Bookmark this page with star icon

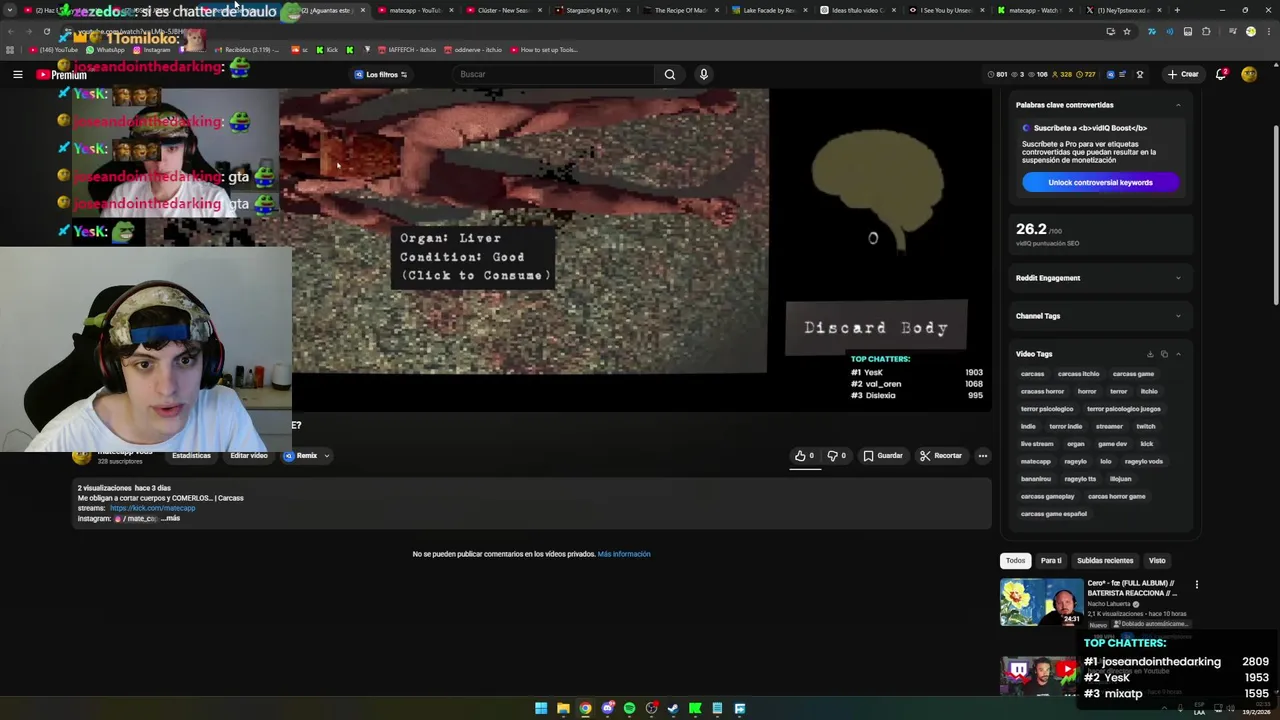(x=1127, y=31)
